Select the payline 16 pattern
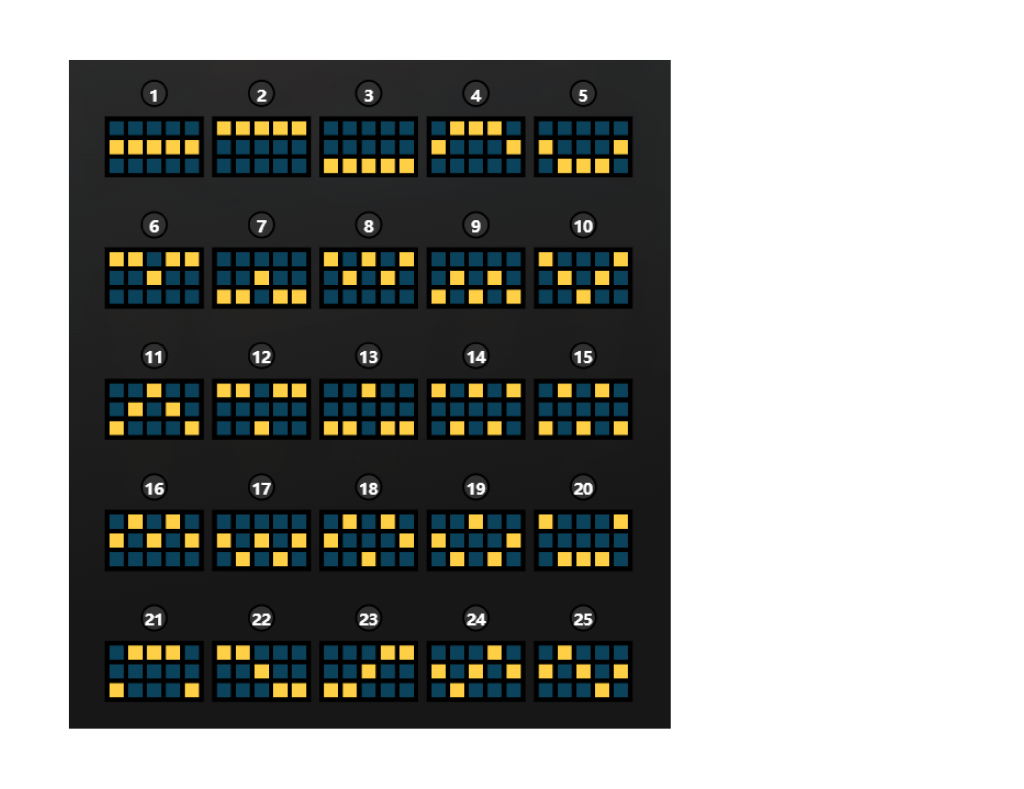The width and height of the screenshot is (1024, 789). coord(153,539)
